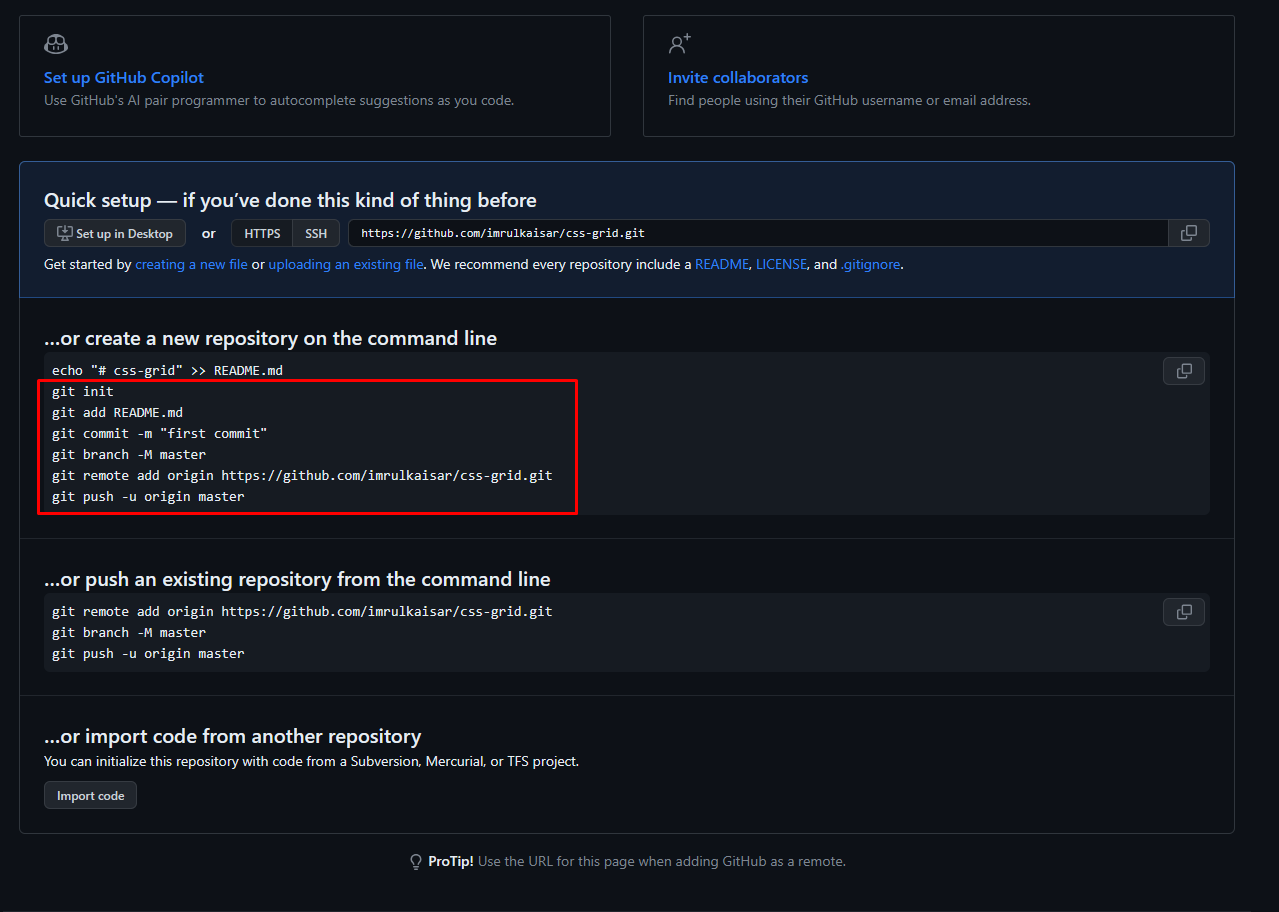Click the Set up in Desktop button
Image resolution: width=1279 pixels, height=912 pixels.
(115, 233)
